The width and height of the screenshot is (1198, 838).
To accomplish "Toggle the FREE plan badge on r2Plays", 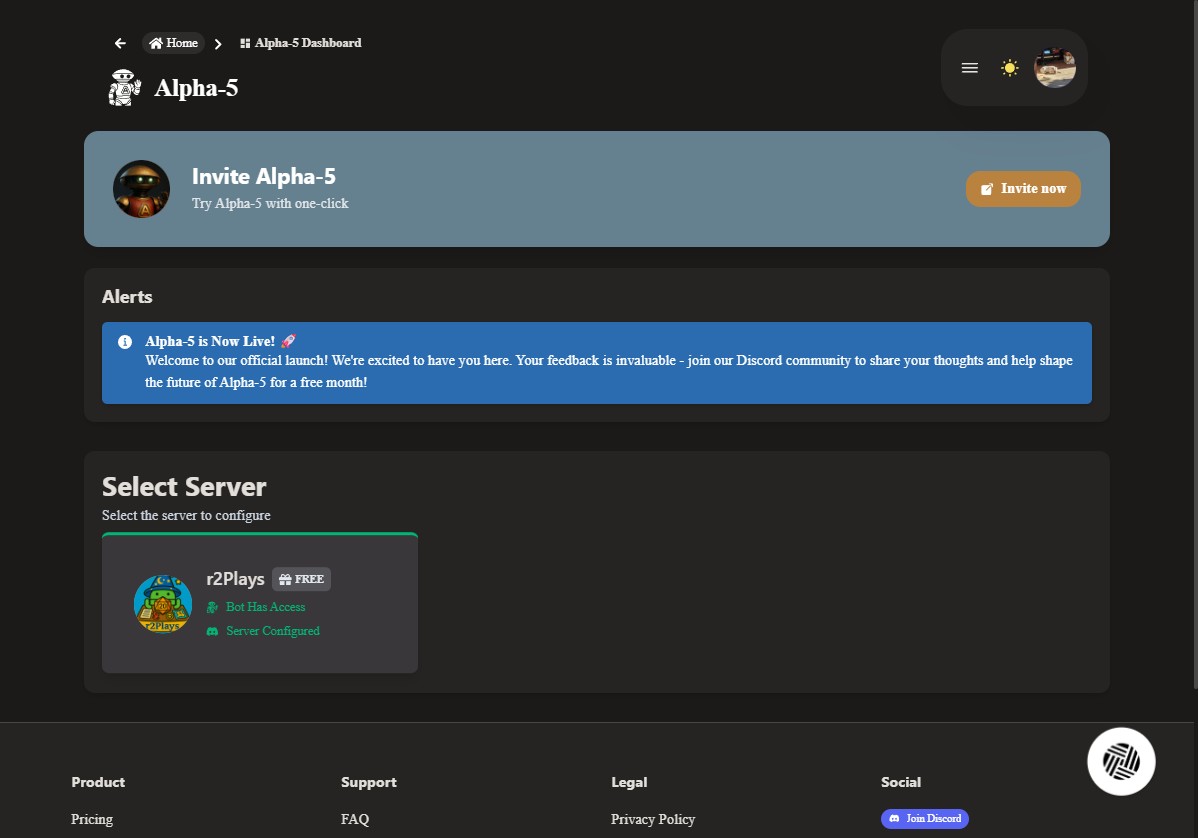I will (301, 578).
